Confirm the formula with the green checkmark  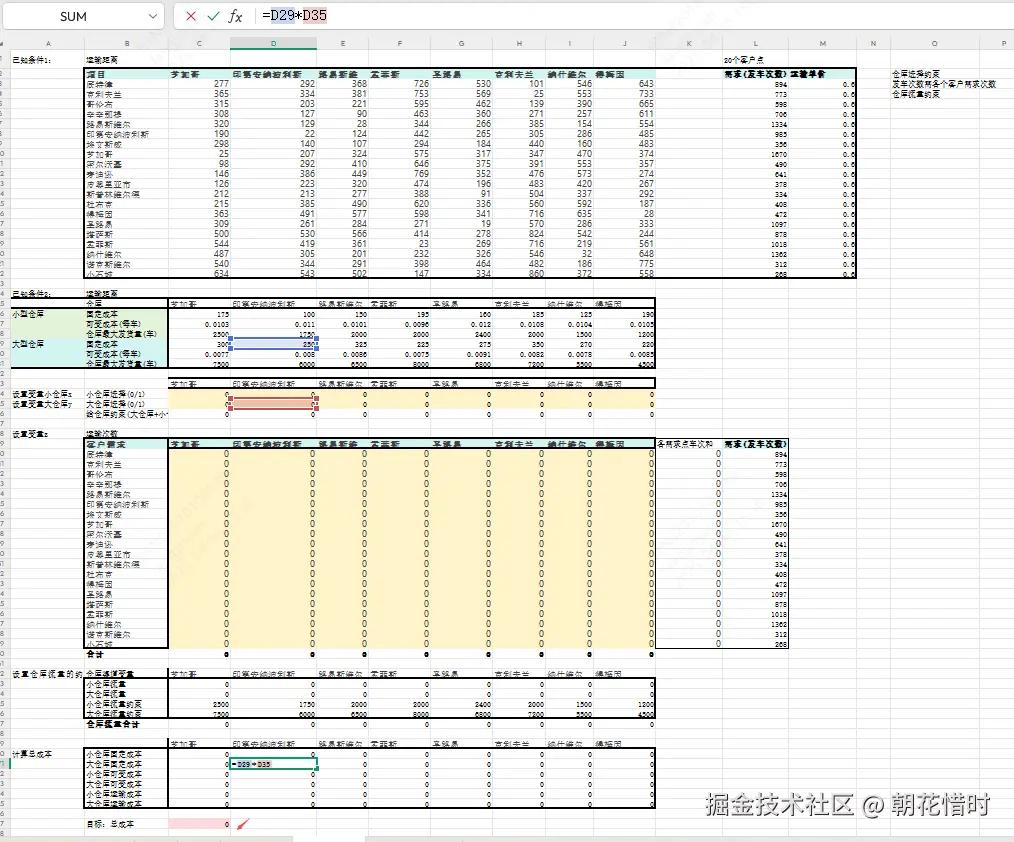[213, 16]
